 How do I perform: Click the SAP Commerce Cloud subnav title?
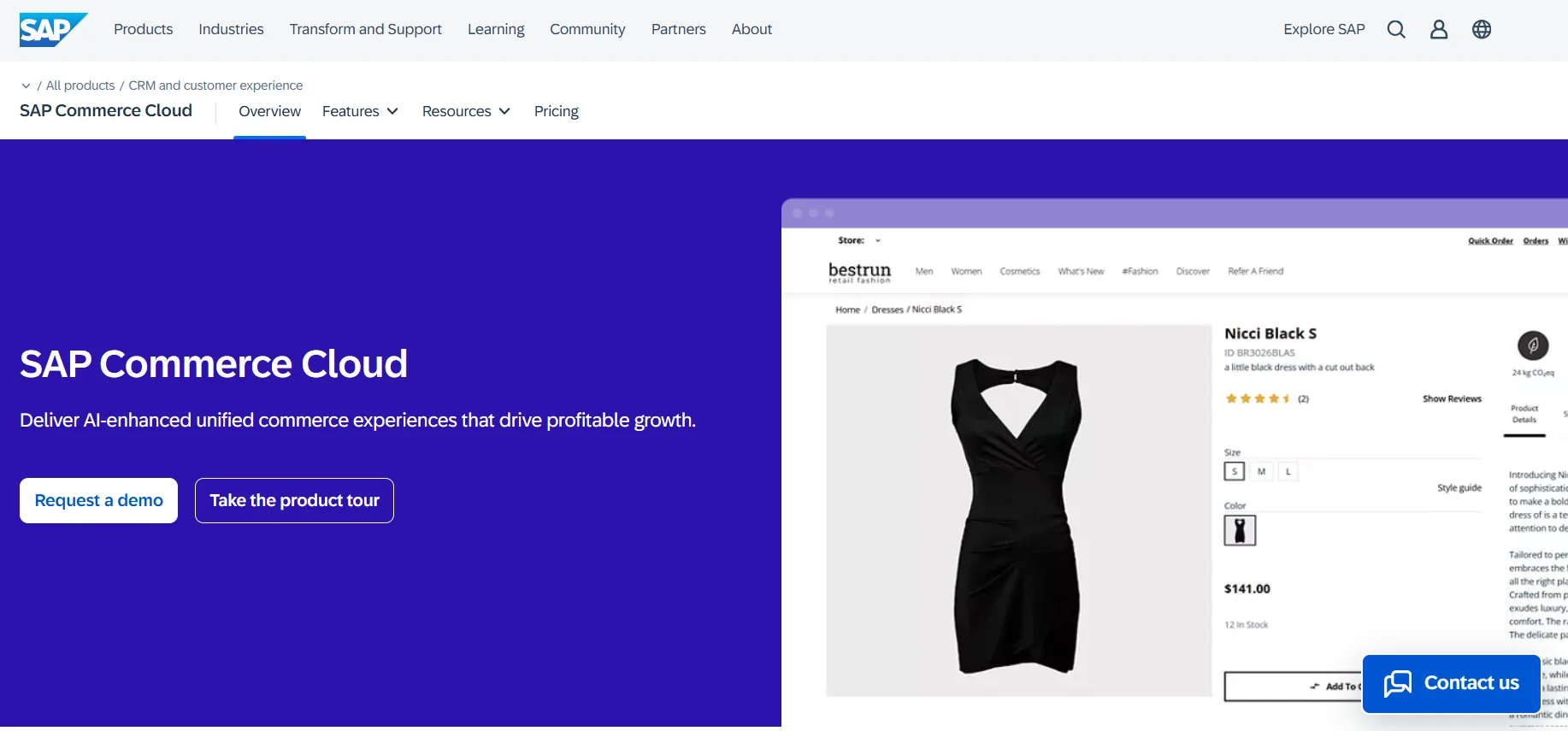click(x=106, y=110)
